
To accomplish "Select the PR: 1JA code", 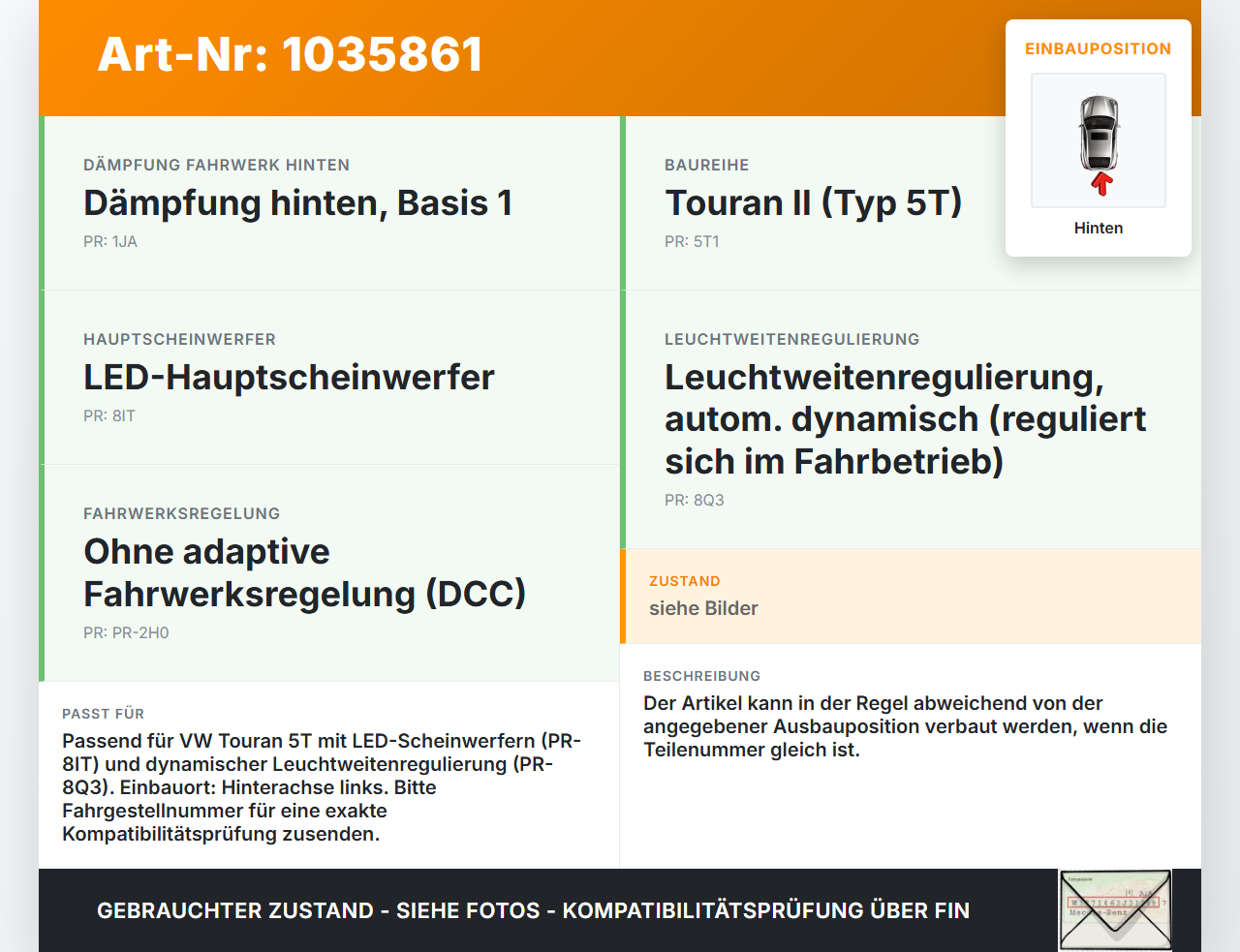I will [110, 241].
